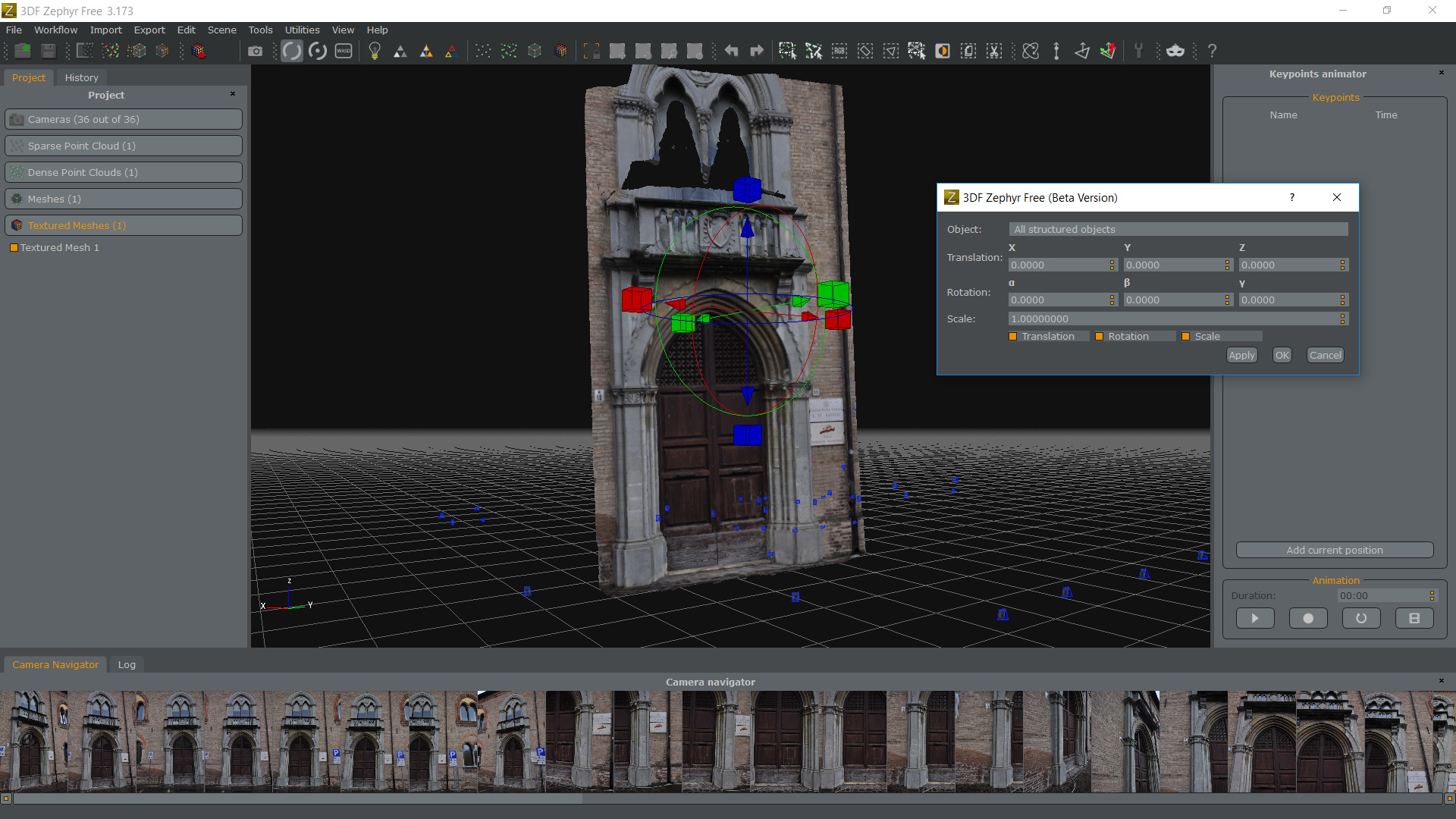Open the Workflow menu
This screenshot has height=819, width=1456.
coord(54,29)
